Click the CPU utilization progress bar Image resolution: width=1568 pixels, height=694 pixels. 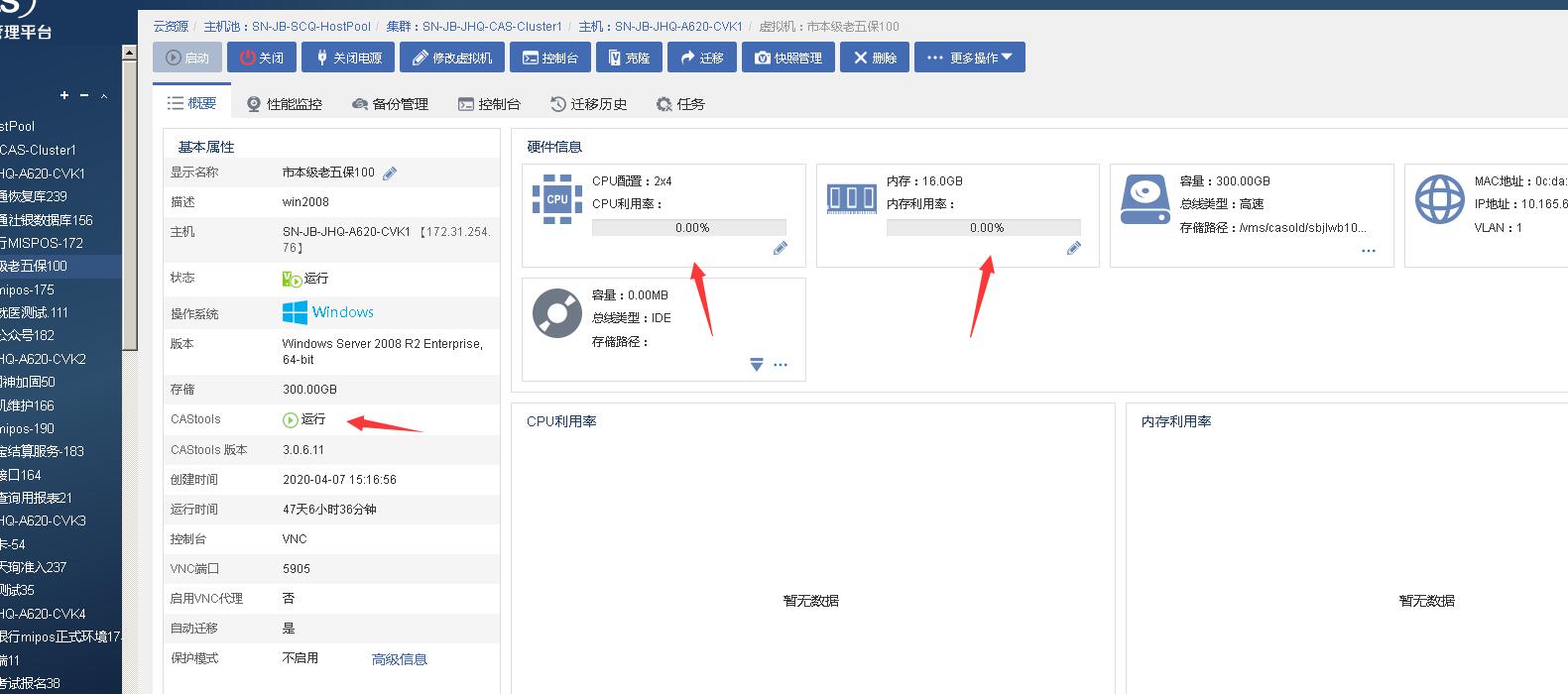tap(689, 228)
